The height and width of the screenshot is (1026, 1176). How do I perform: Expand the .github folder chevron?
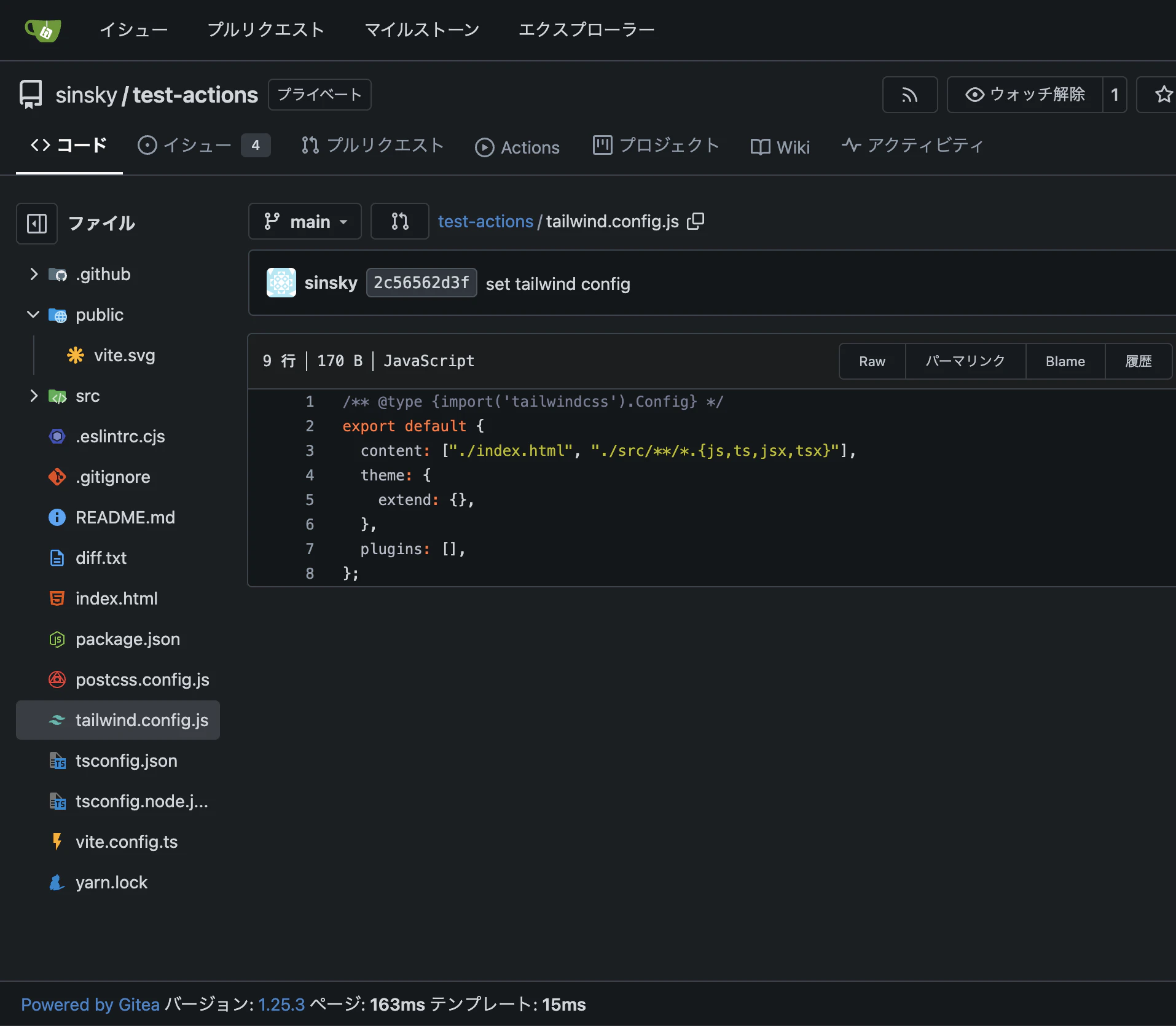pyautogui.click(x=34, y=274)
